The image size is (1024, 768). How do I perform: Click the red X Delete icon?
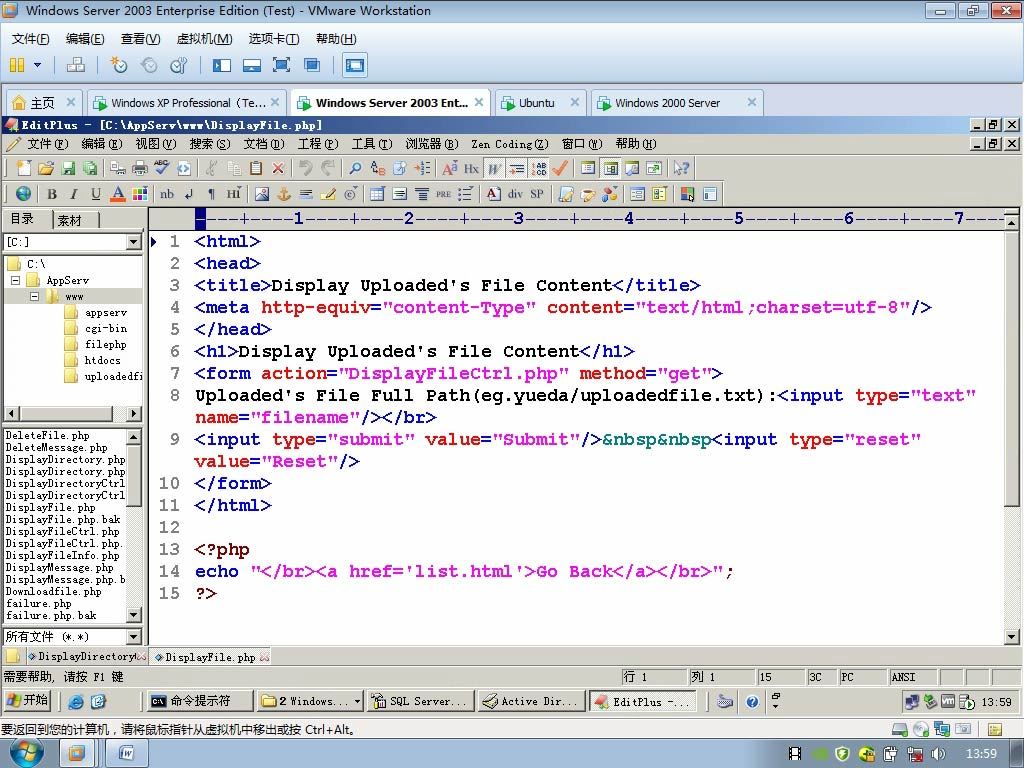pos(278,168)
